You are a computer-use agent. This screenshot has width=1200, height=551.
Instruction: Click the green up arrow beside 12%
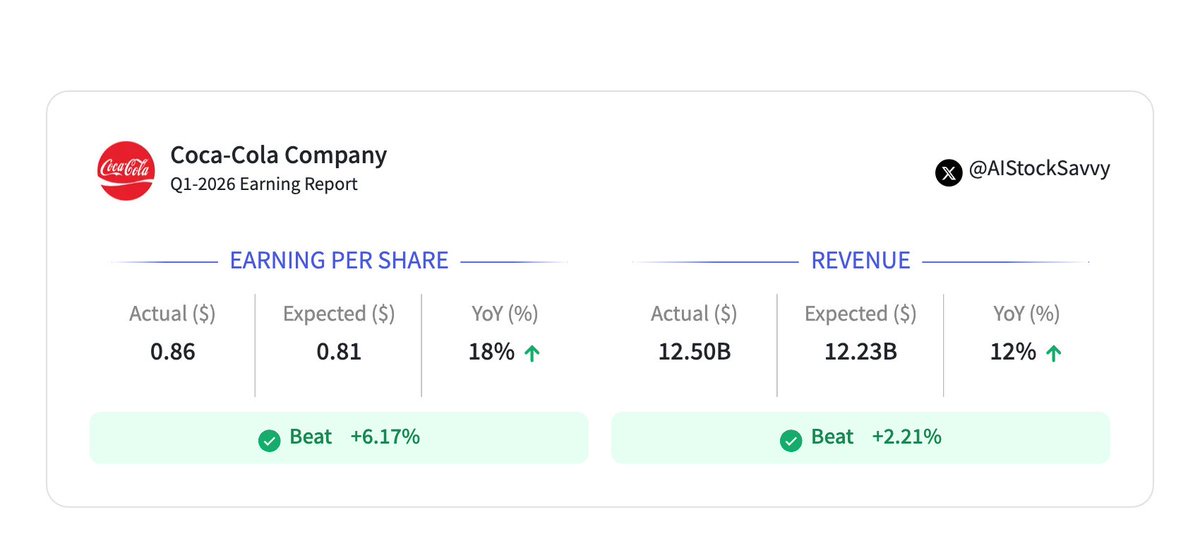click(1053, 353)
